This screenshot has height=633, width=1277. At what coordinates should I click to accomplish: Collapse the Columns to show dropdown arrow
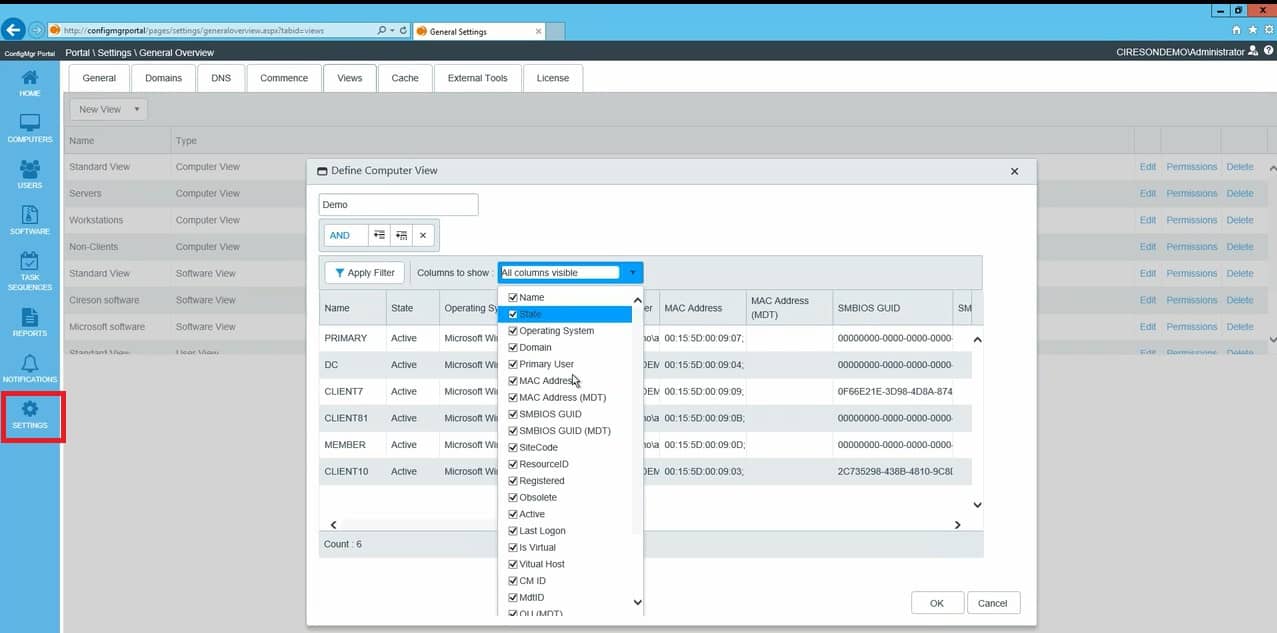coord(632,272)
